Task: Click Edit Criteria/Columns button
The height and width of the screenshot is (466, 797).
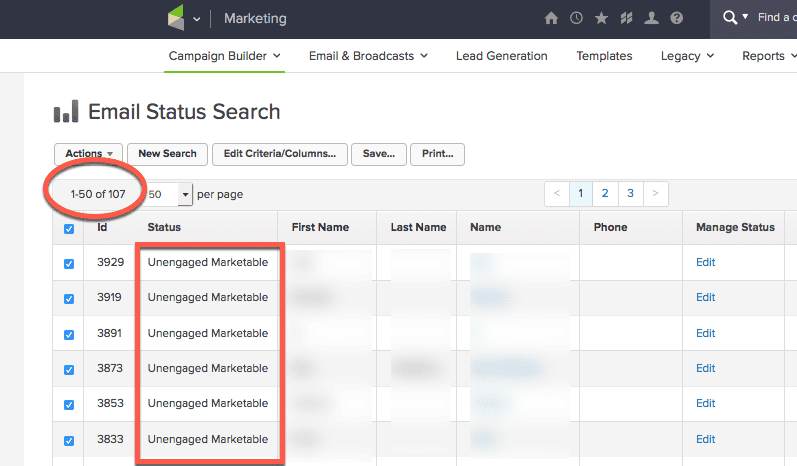Action: (x=280, y=154)
